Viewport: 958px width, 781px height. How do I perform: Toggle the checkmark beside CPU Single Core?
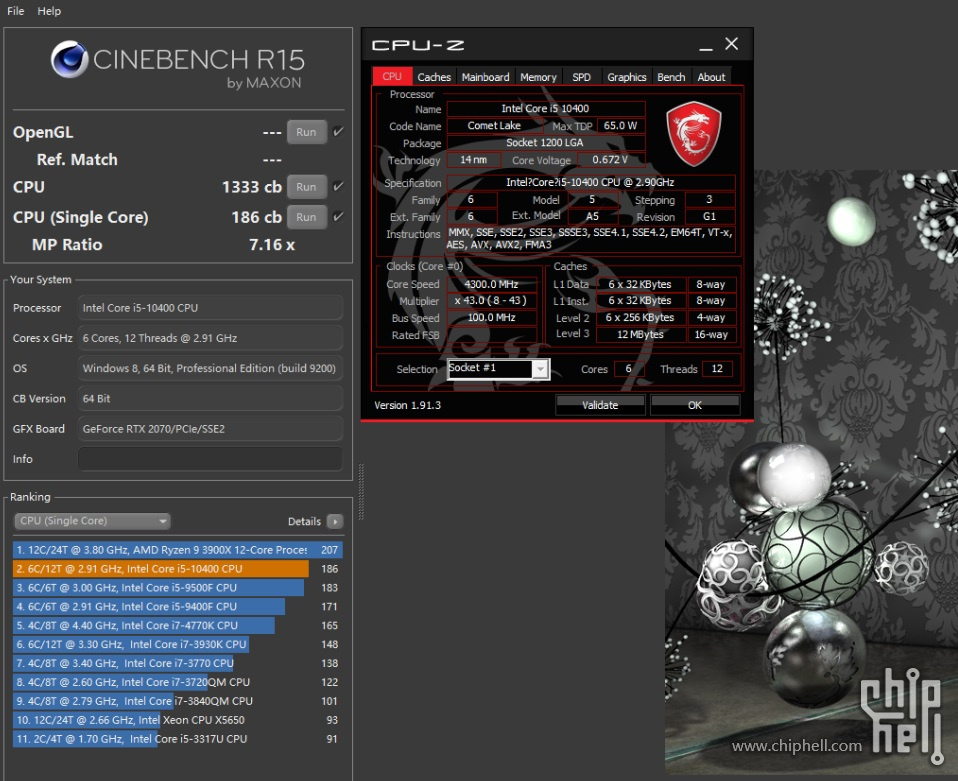tap(337, 217)
